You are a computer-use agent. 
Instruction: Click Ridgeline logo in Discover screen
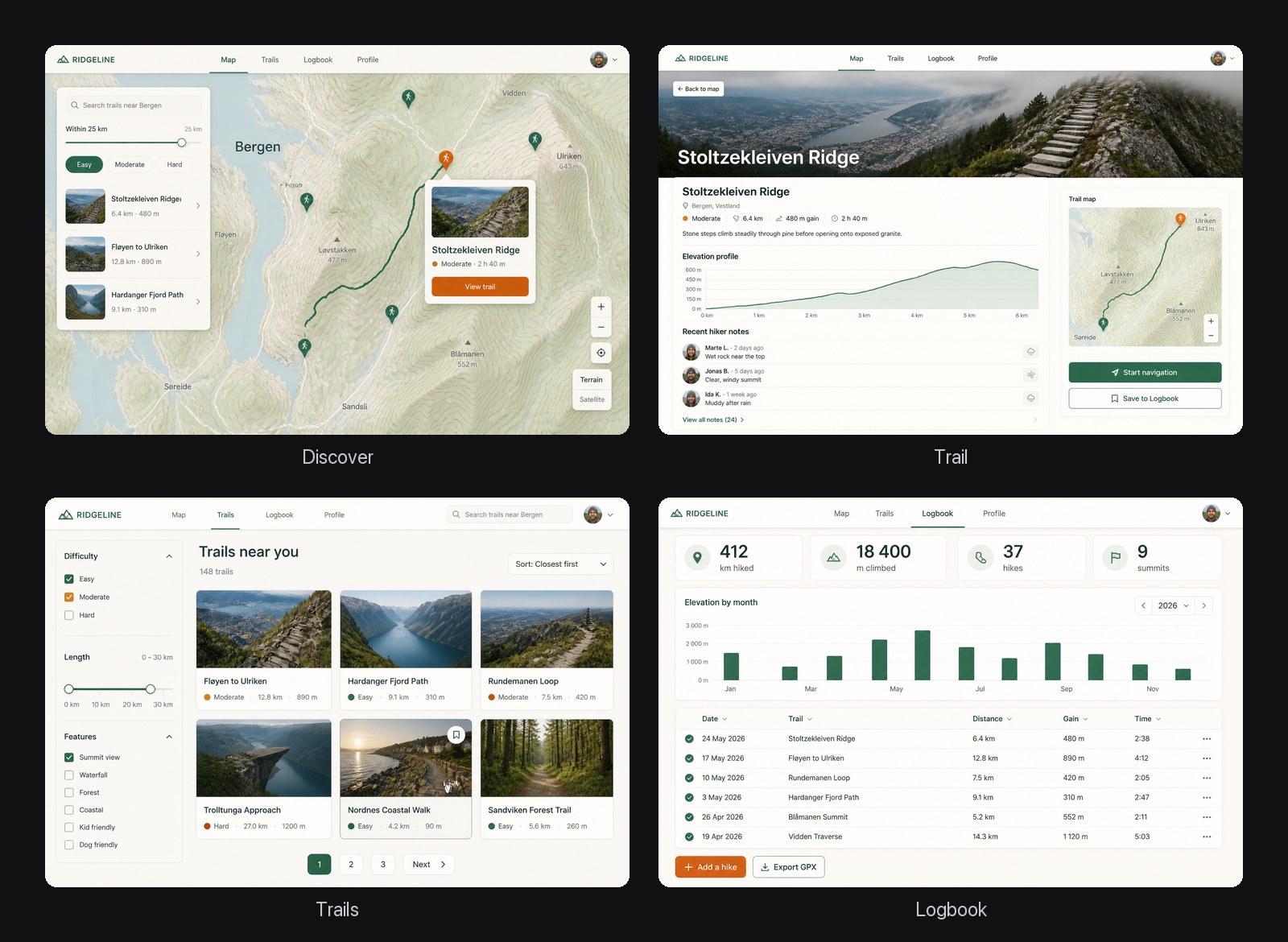[x=86, y=60]
